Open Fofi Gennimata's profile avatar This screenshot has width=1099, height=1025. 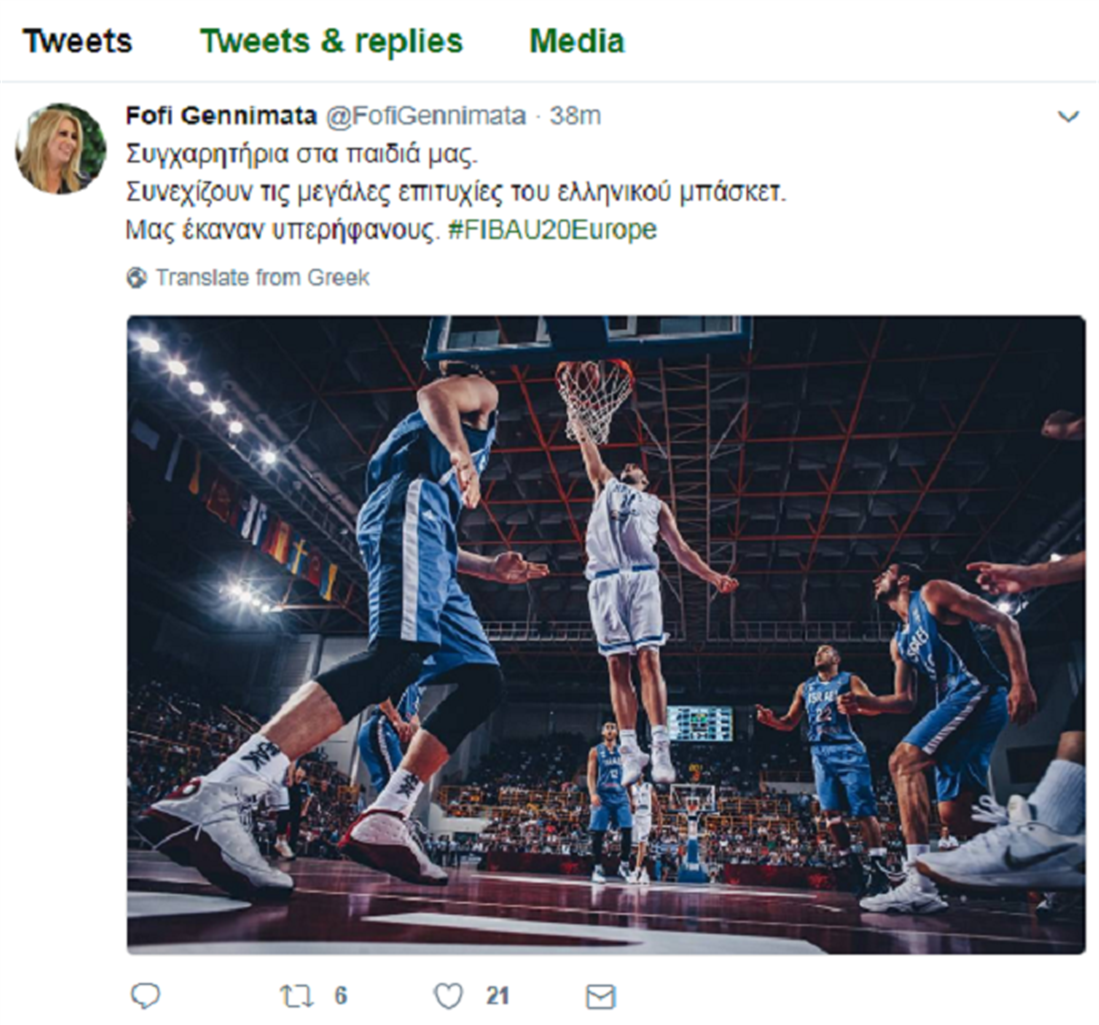point(60,148)
